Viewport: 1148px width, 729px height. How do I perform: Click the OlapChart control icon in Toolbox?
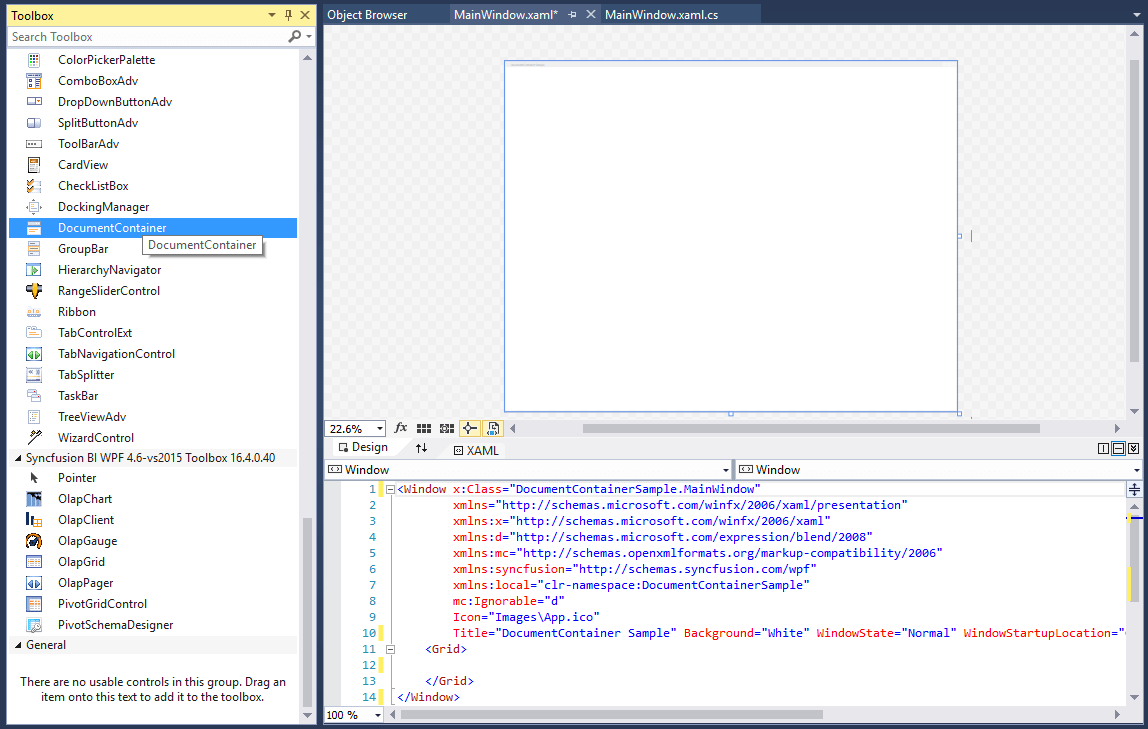tap(33, 498)
